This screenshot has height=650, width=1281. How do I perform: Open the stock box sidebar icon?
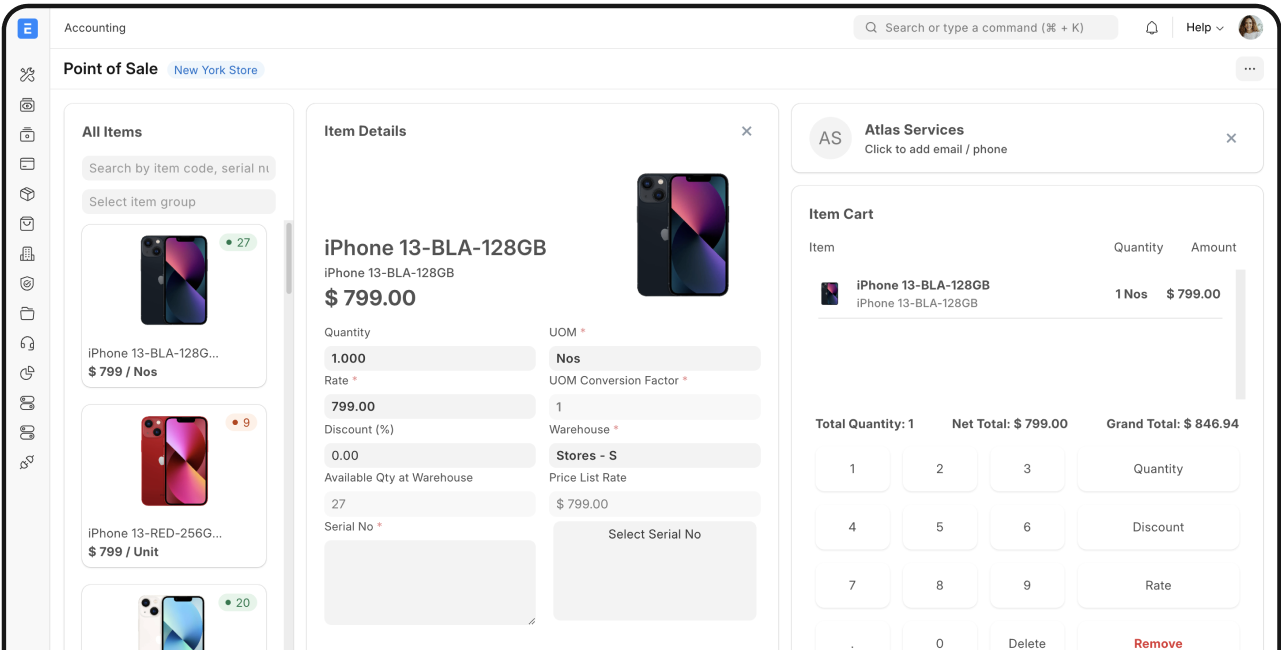point(27,194)
